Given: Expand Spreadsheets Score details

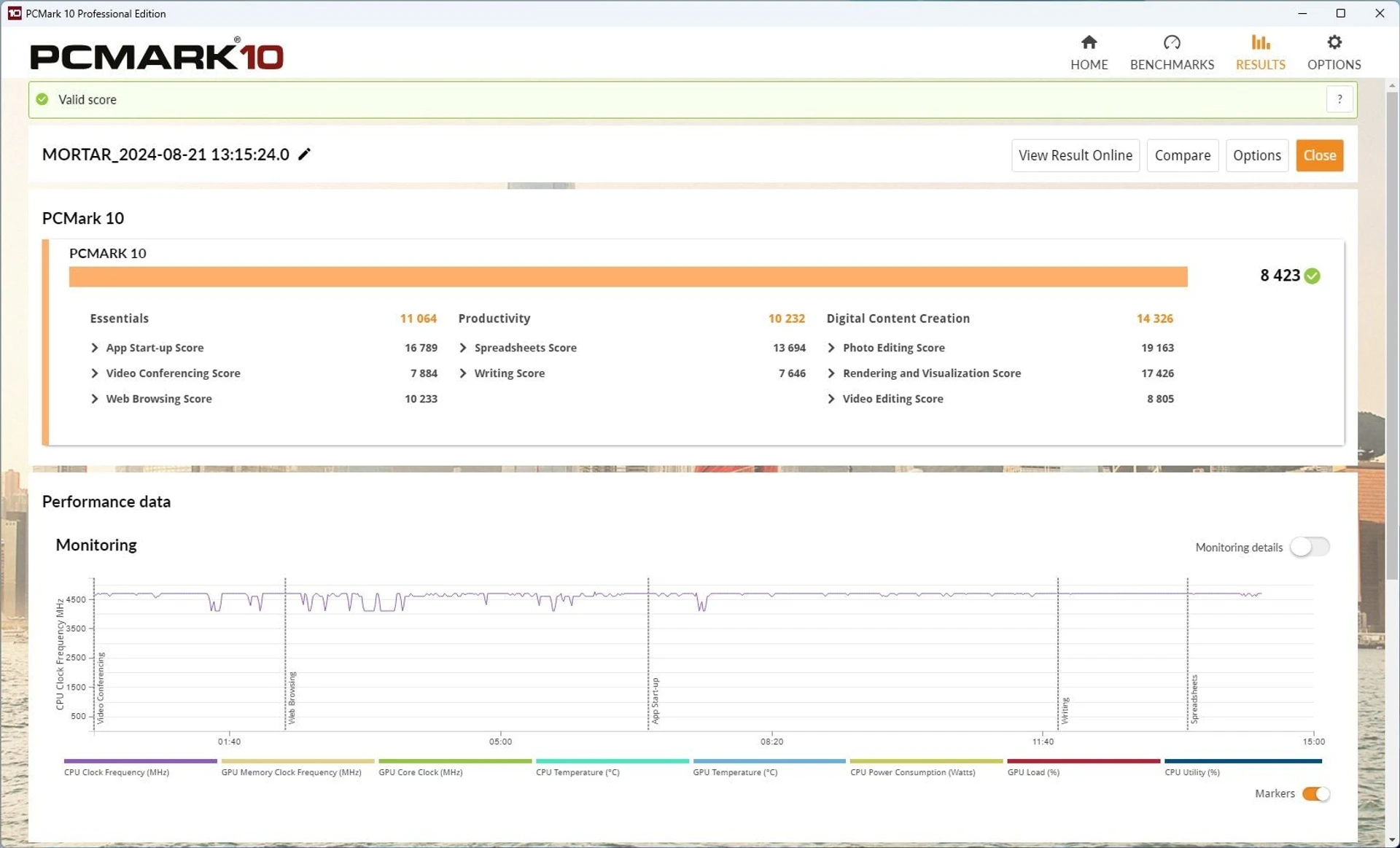Looking at the screenshot, I should [x=462, y=348].
